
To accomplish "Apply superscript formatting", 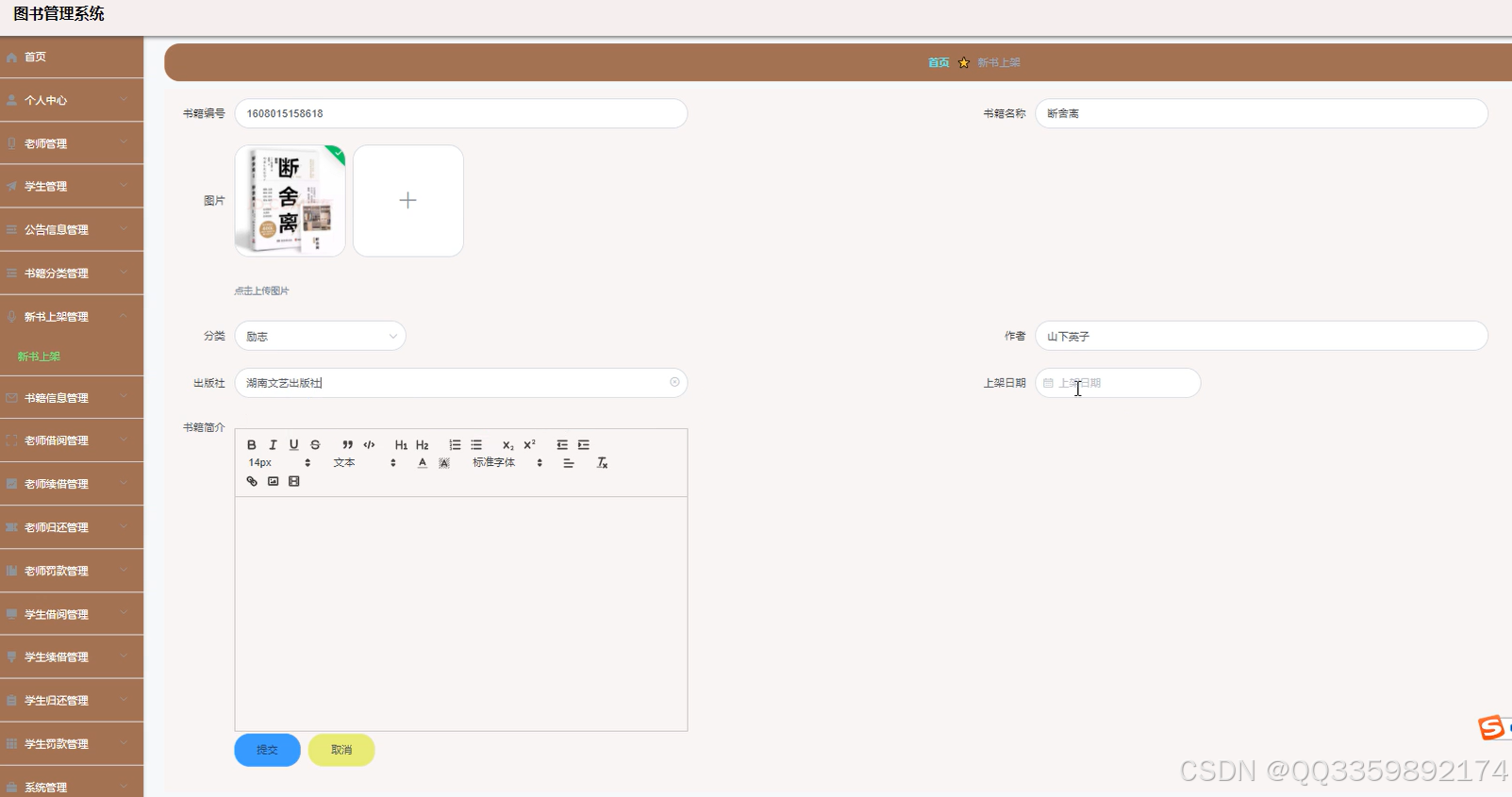I will [x=529, y=445].
